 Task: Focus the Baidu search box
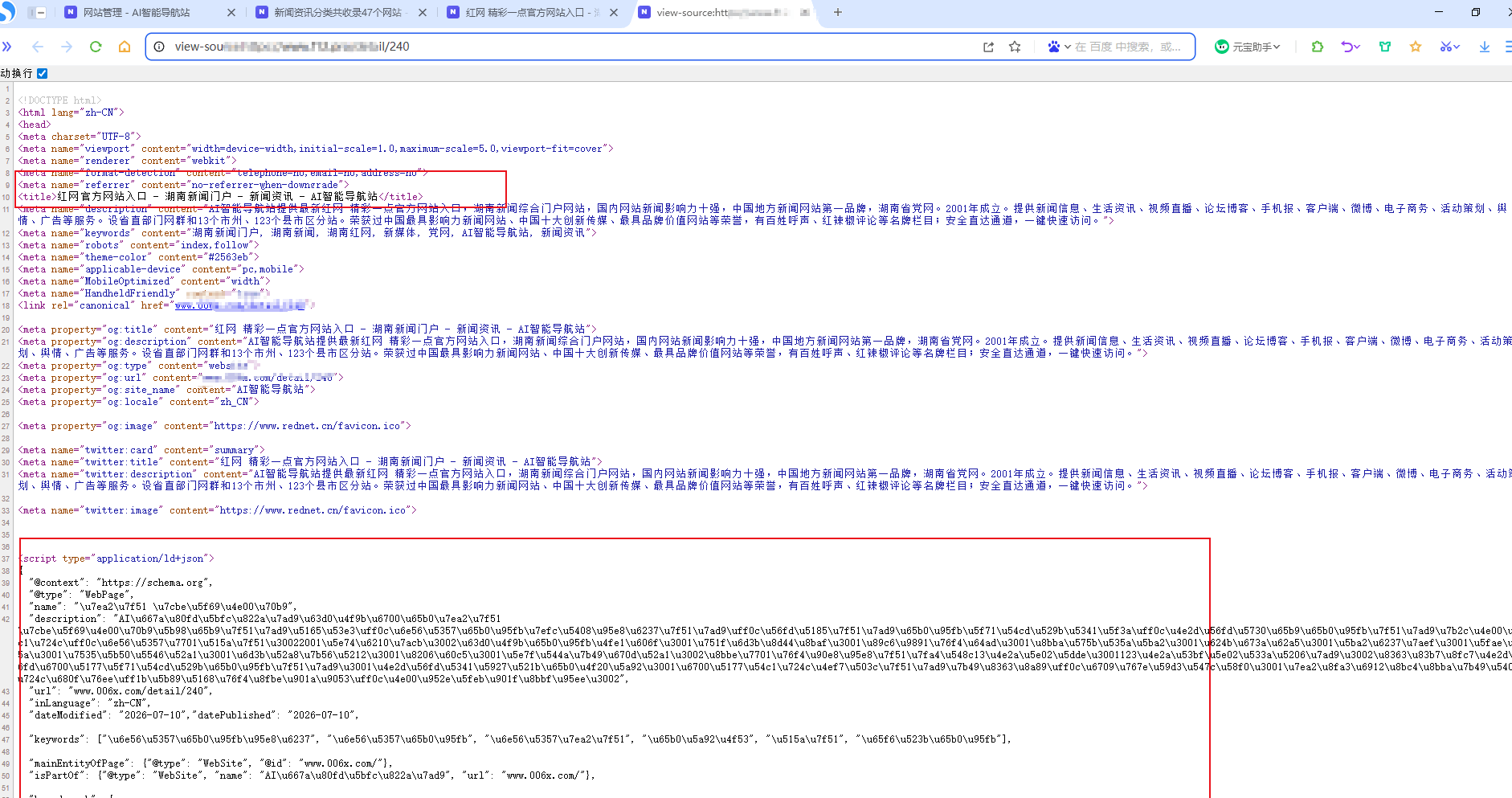coord(1129,47)
